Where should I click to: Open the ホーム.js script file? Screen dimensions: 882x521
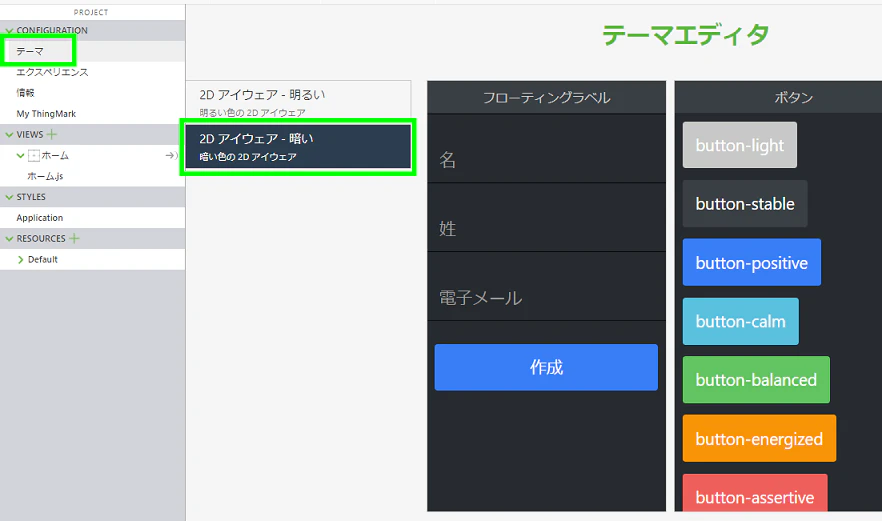(45, 176)
